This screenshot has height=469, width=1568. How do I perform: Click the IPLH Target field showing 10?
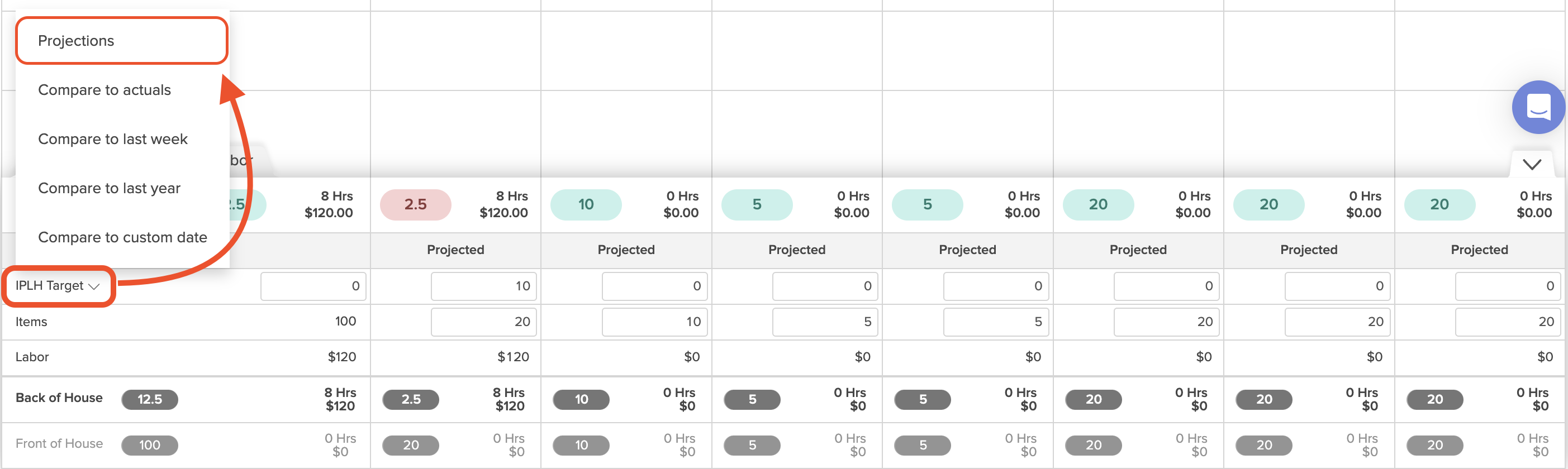(483, 286)
